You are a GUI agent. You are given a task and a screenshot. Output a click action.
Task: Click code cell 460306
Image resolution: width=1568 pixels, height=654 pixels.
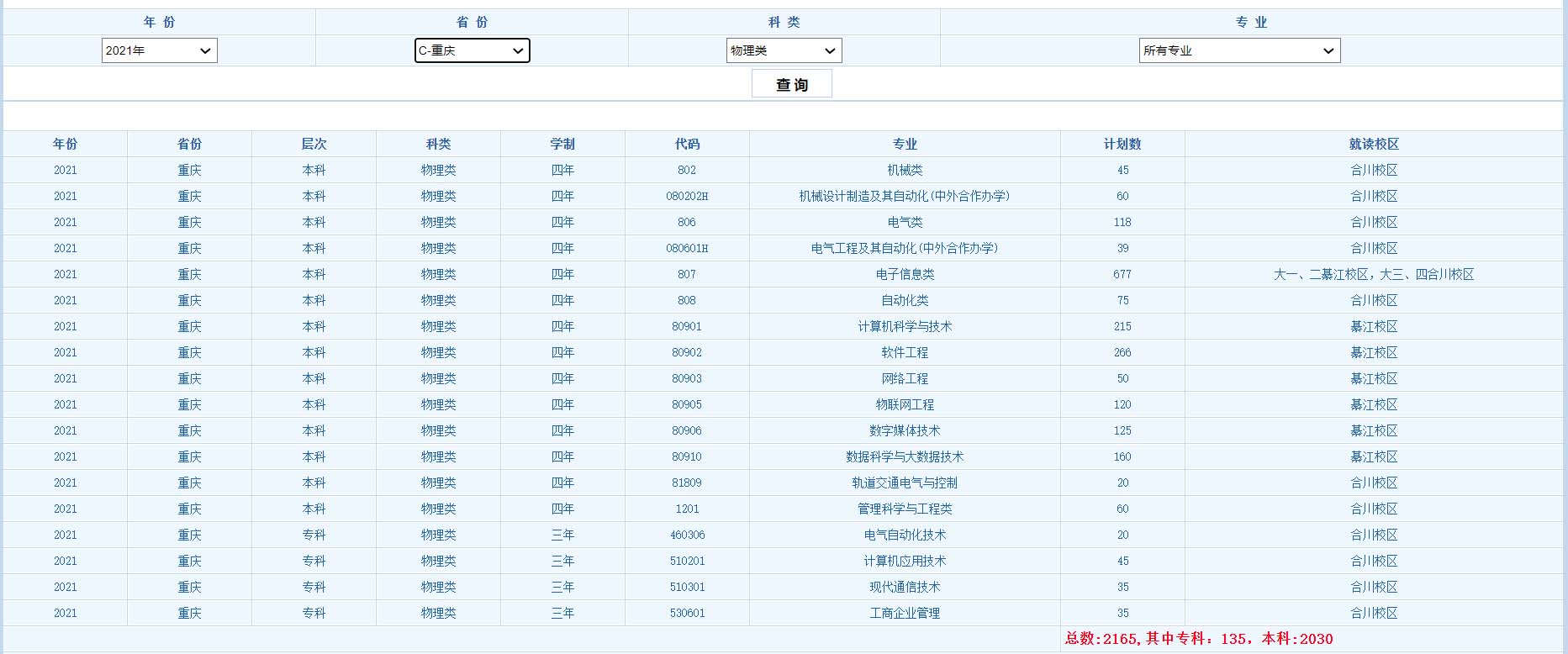click(x=687, y=535)
